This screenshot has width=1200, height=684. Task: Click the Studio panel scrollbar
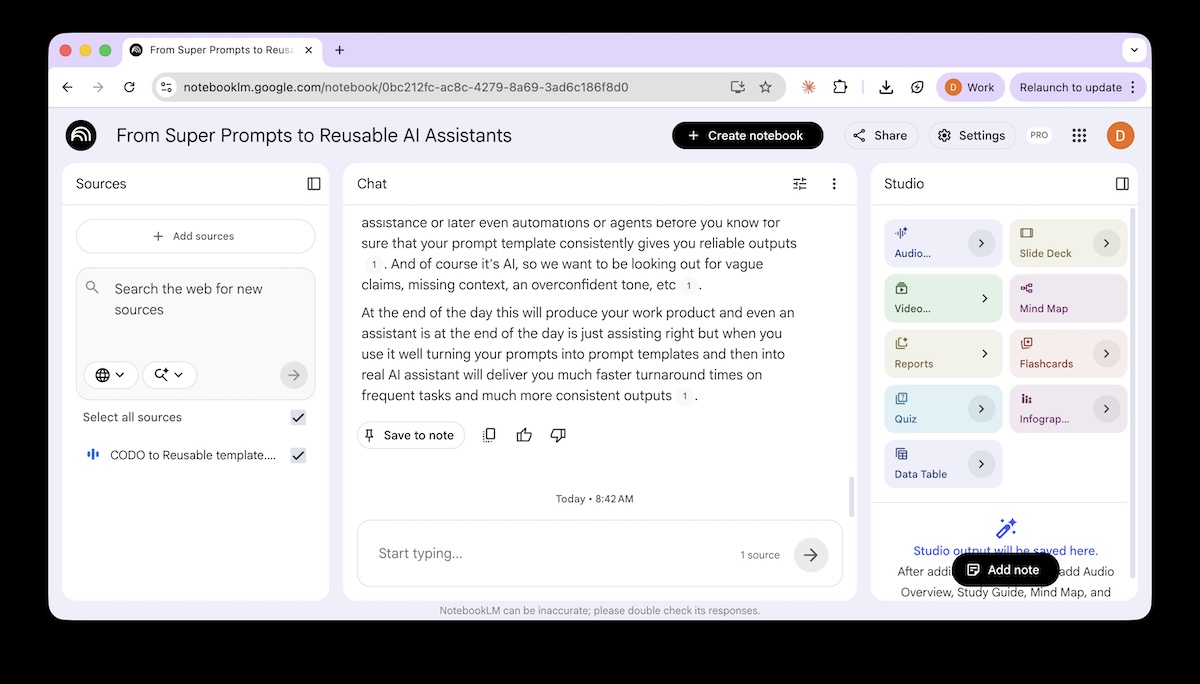pos(1133,392)
